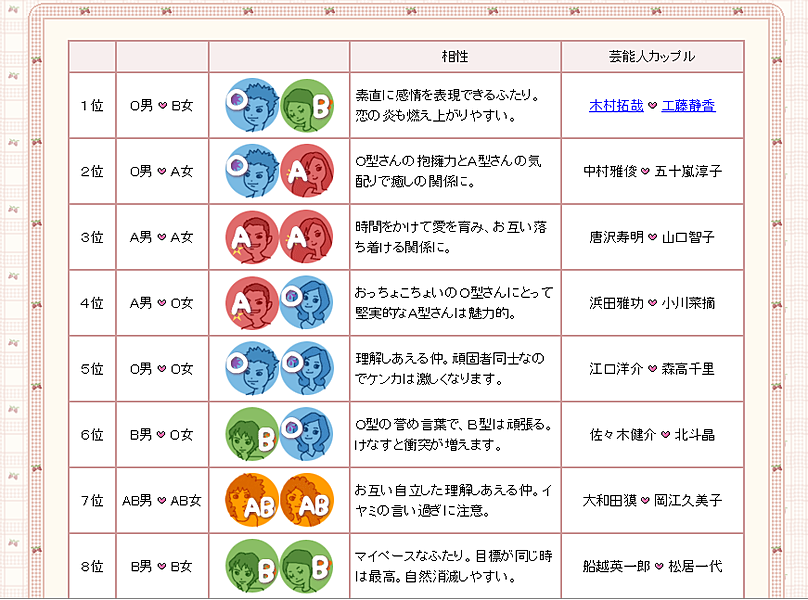
Task: Click the 相性 column header
Action: coord(455,56)
